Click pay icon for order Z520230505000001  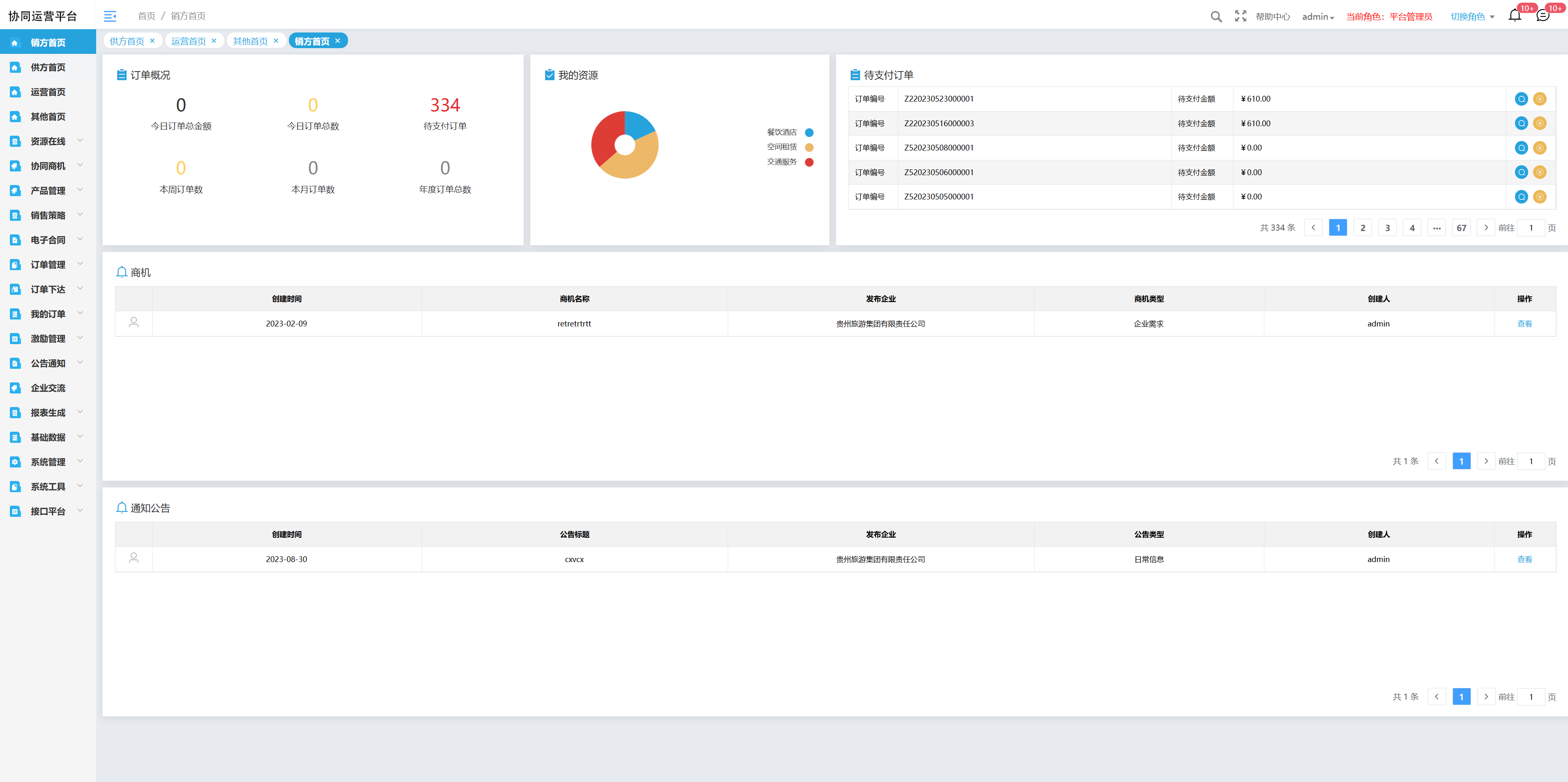tap(1539, 197)
